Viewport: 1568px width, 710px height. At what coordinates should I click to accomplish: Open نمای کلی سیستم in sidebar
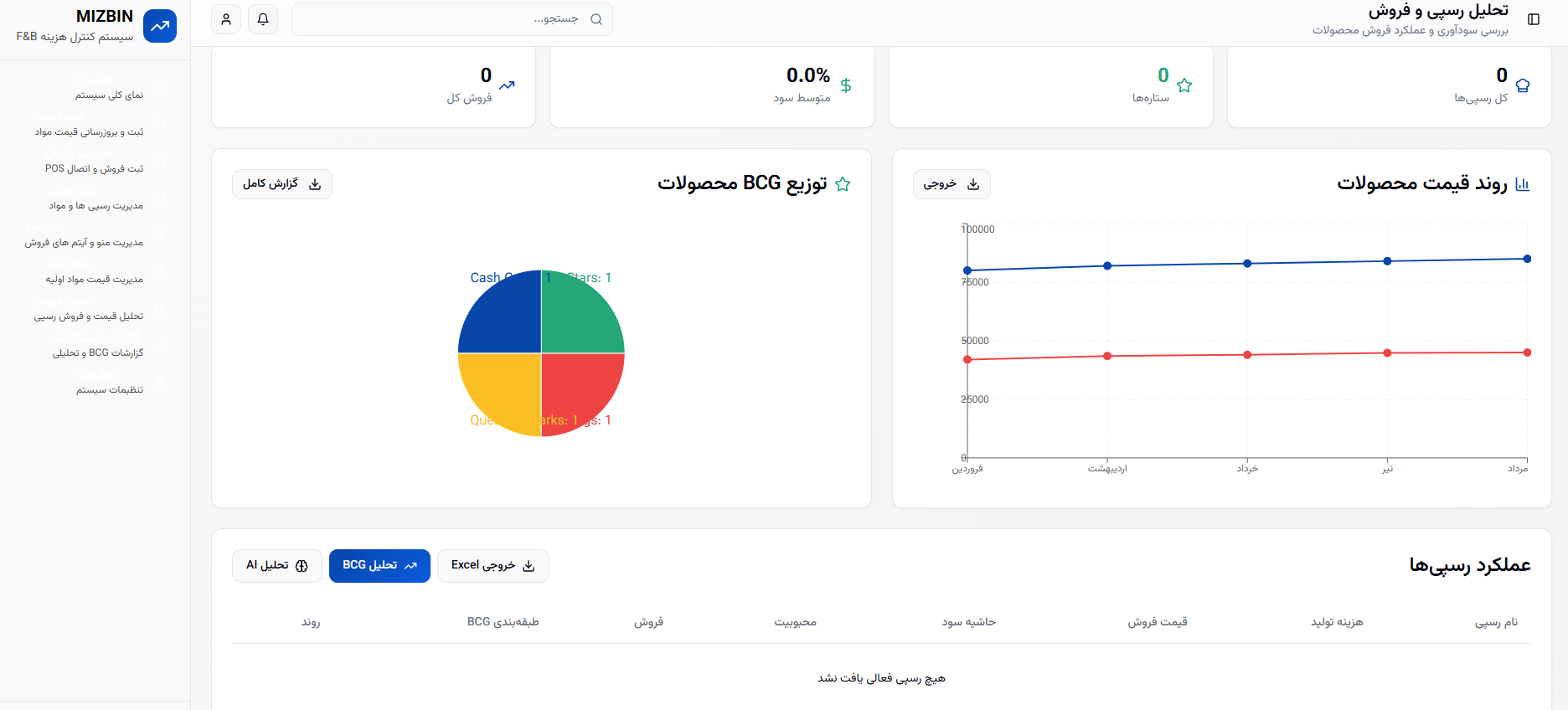coord(109,95)
